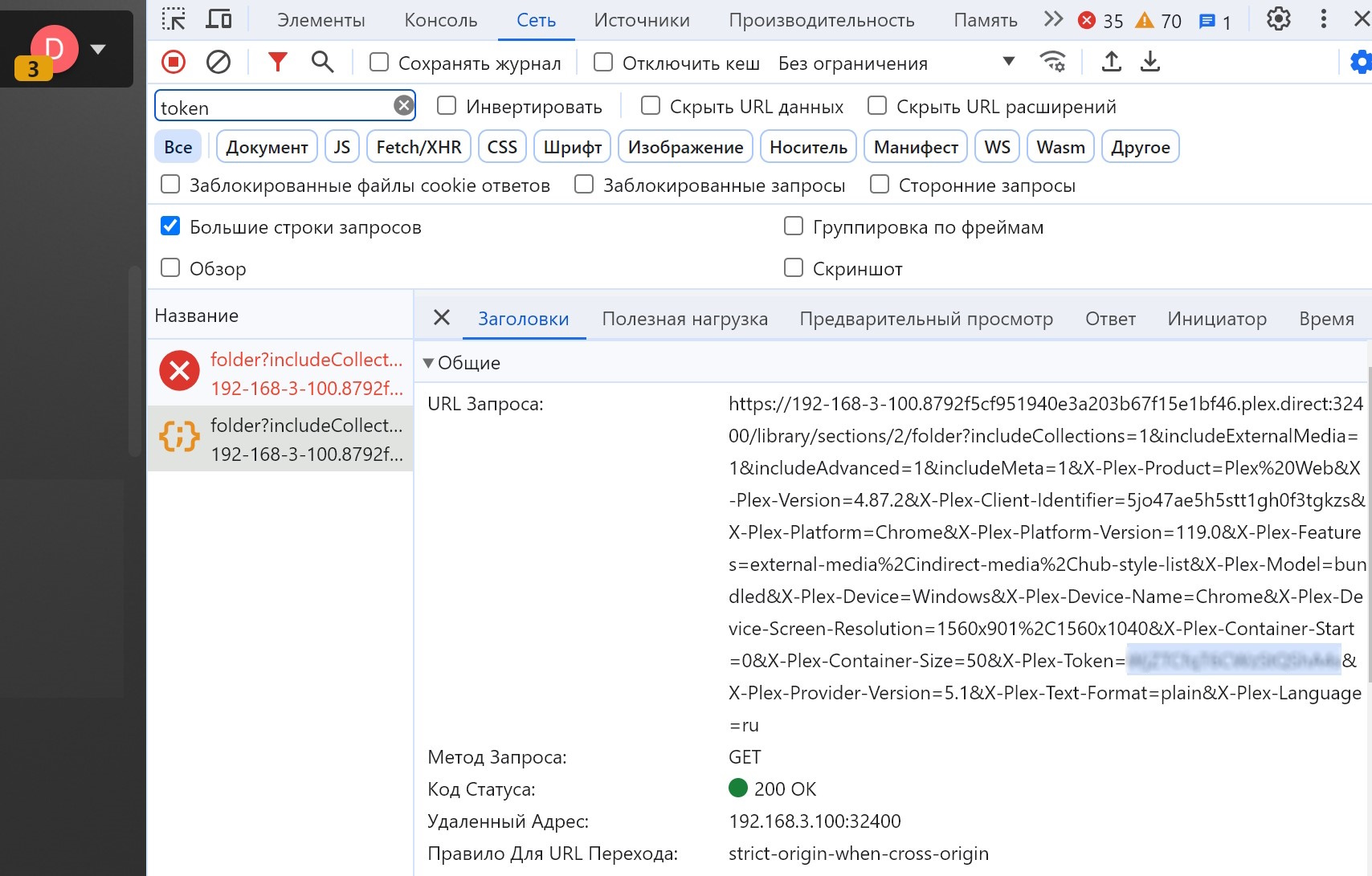
Task: Open profile dropdown arrow beside avatar
Action: tap(98, 50)
